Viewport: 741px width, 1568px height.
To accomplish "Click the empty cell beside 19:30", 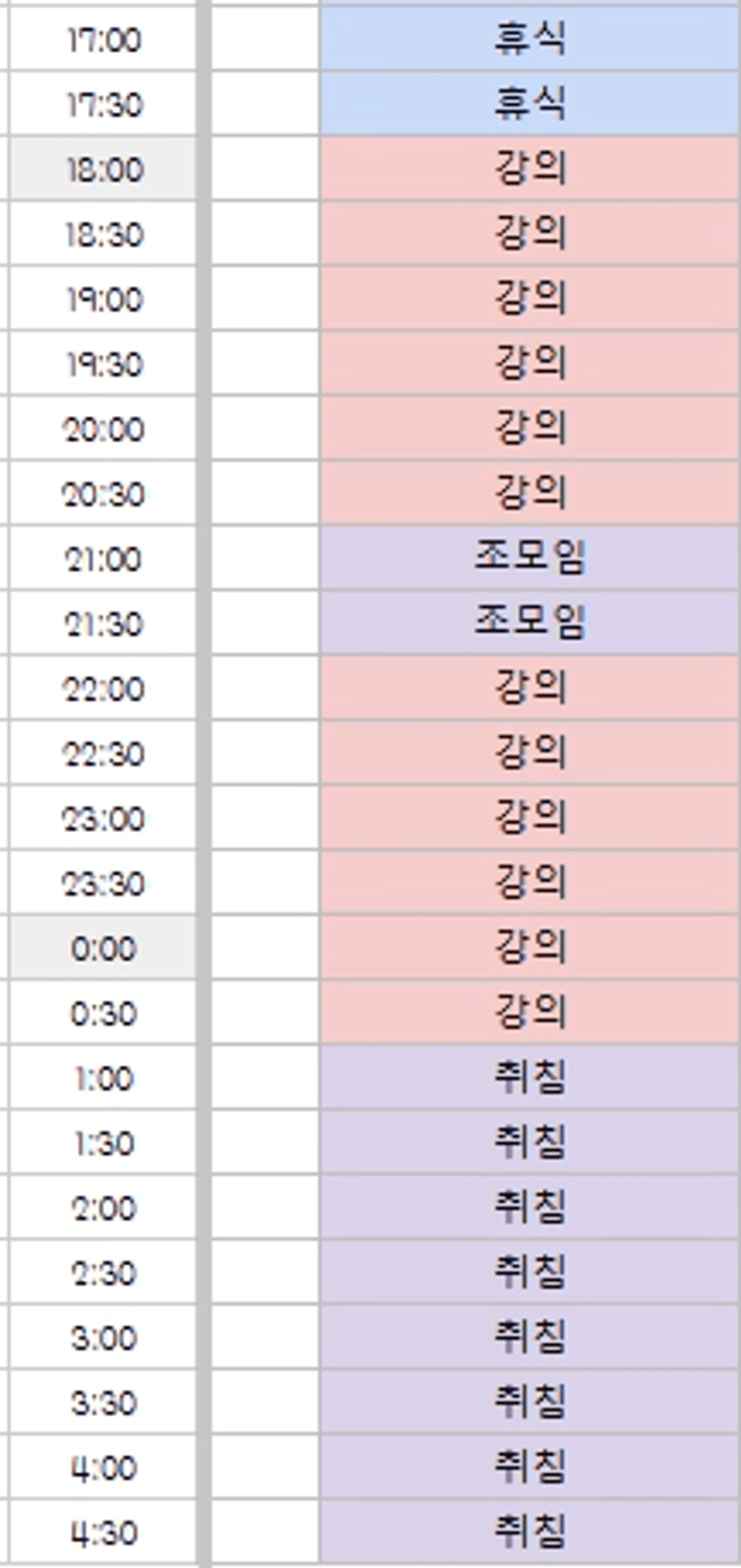I will pyautogui.click(x=265, y=364).
